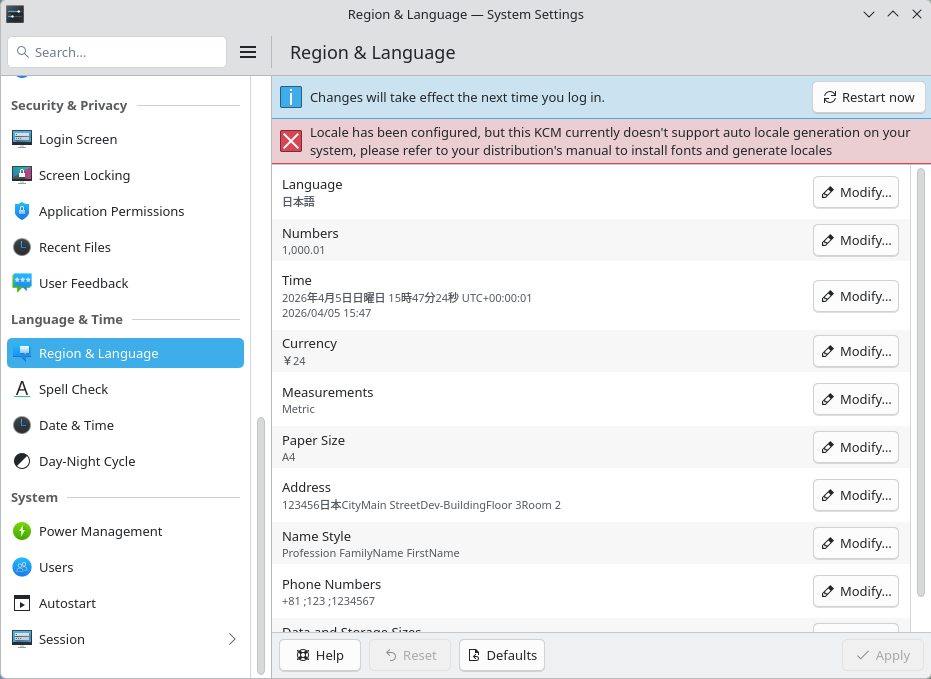The height and width of the screenshot is (679, 931).
Task: Modify the Currency format
Action: point(855,351)
